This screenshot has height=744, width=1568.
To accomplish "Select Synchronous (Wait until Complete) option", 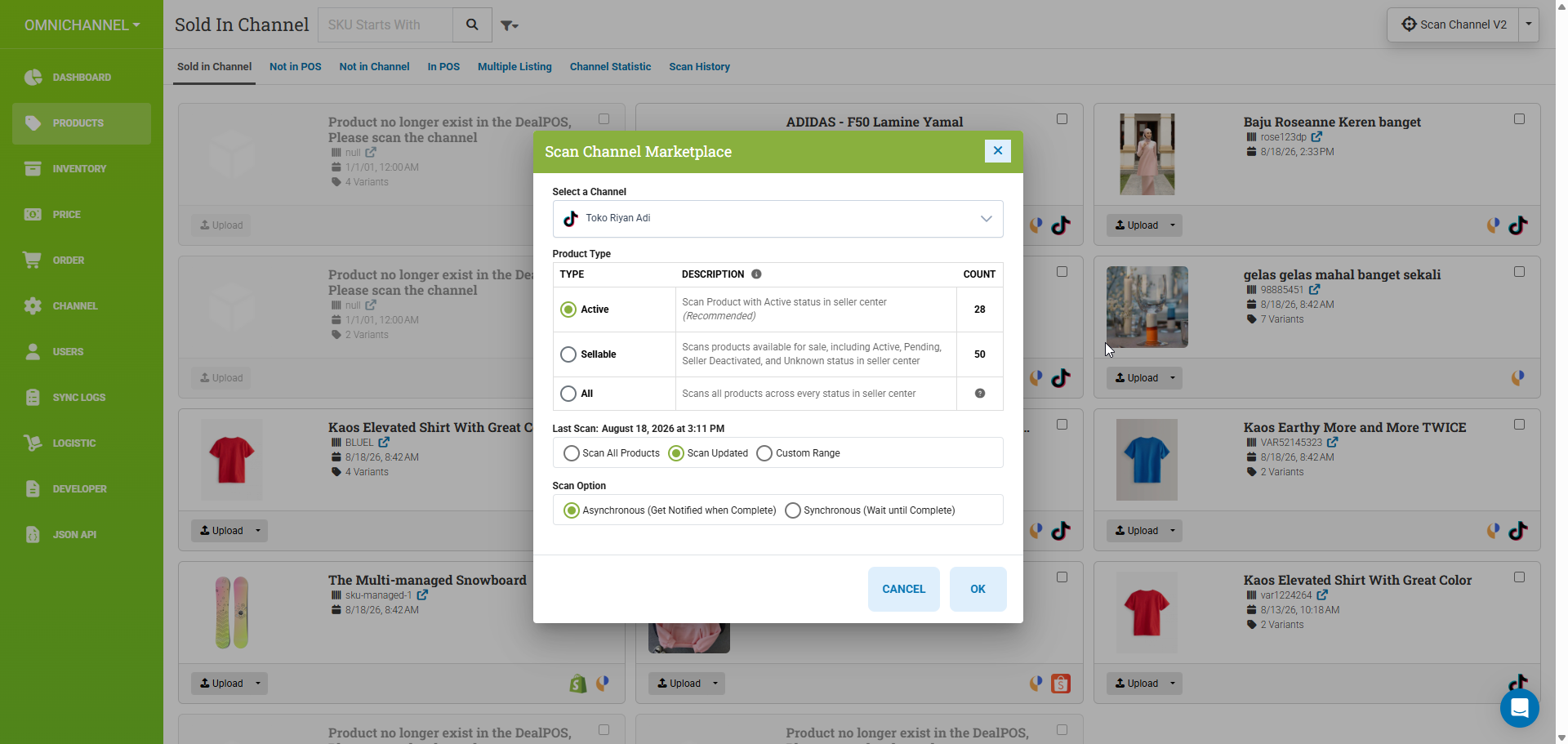I will pyautogui.click(x=792, y=510).
